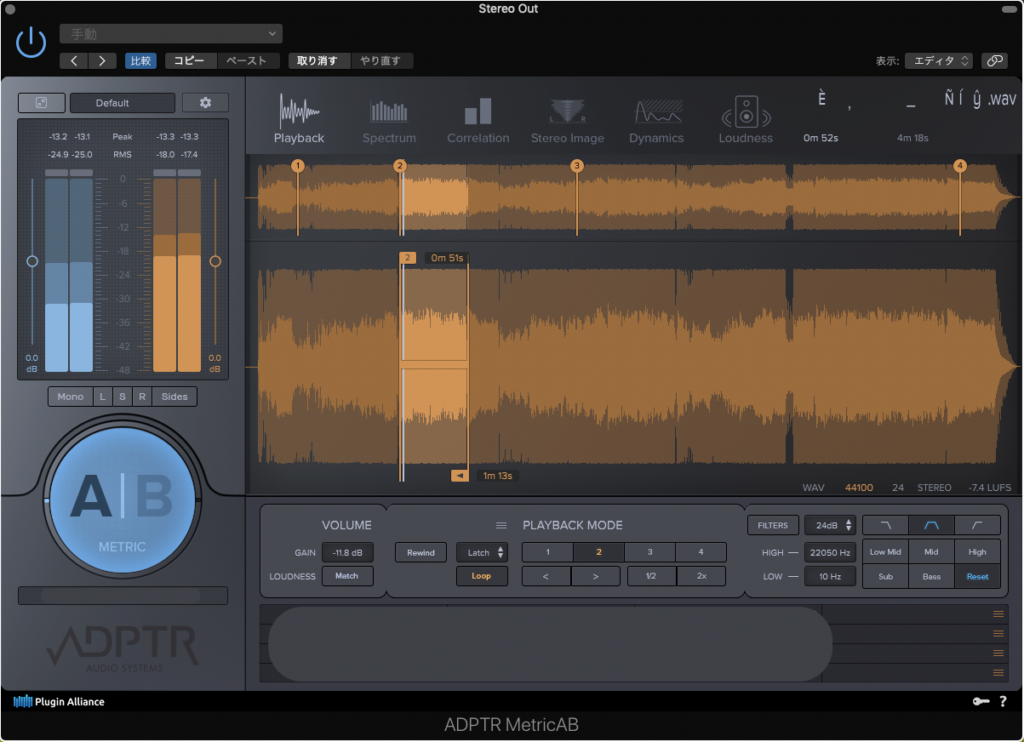Open the settings gear in meter panel
Viewport: 1024px width, 742px height.
[205, 103]
